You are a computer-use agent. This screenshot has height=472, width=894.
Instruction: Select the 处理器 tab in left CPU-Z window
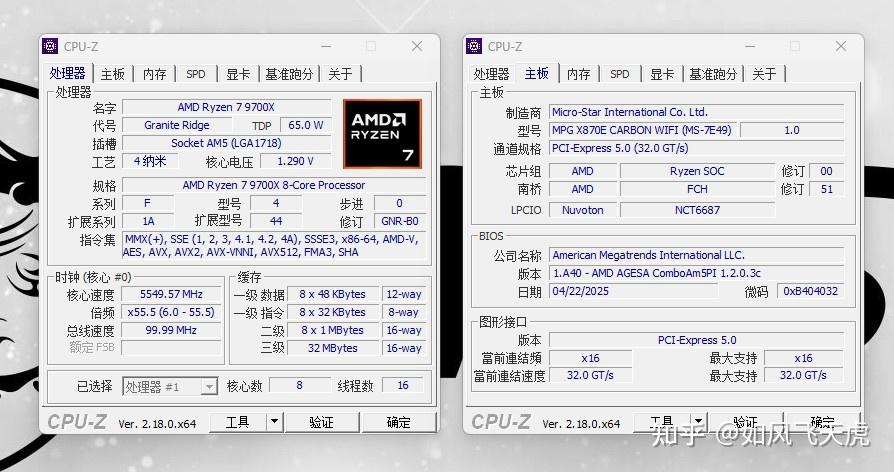tap(67, 73)
